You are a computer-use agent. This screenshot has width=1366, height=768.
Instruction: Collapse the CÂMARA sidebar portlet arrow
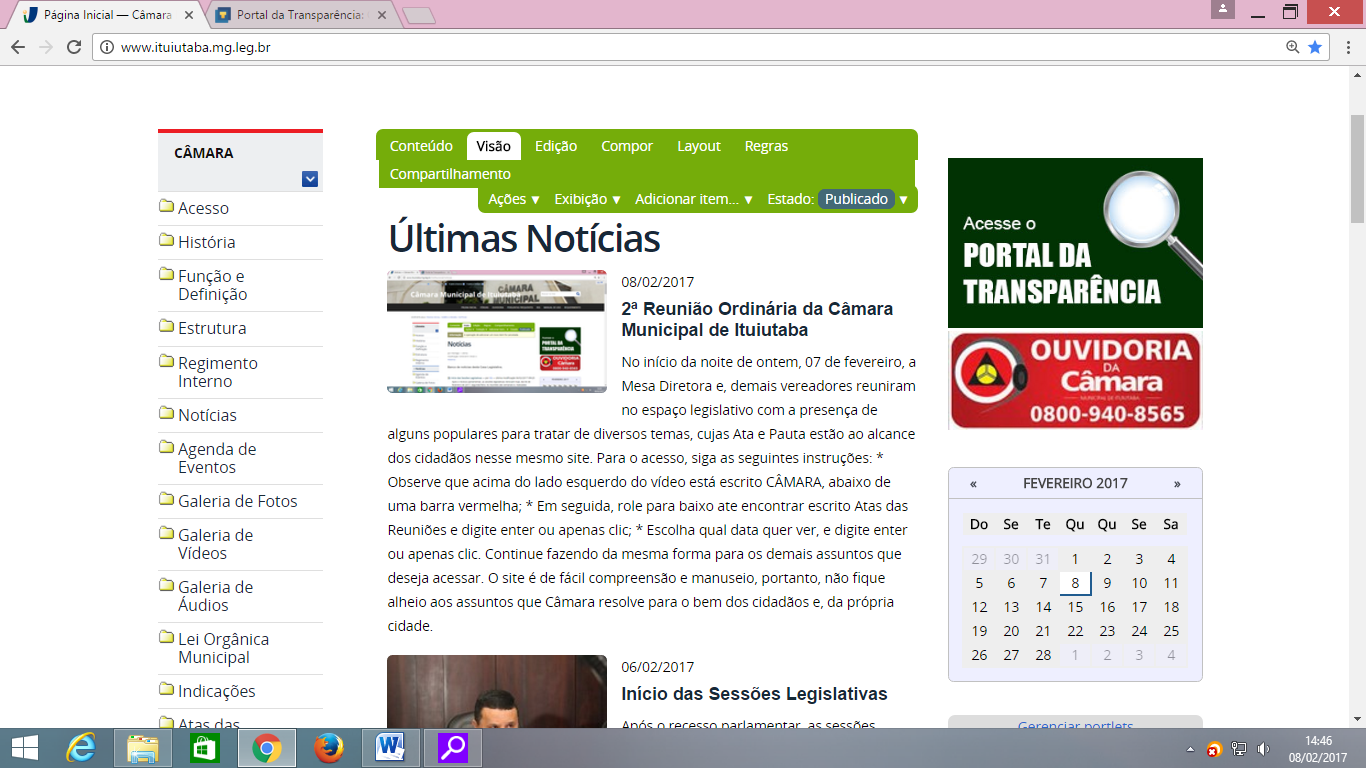point(310,179)
